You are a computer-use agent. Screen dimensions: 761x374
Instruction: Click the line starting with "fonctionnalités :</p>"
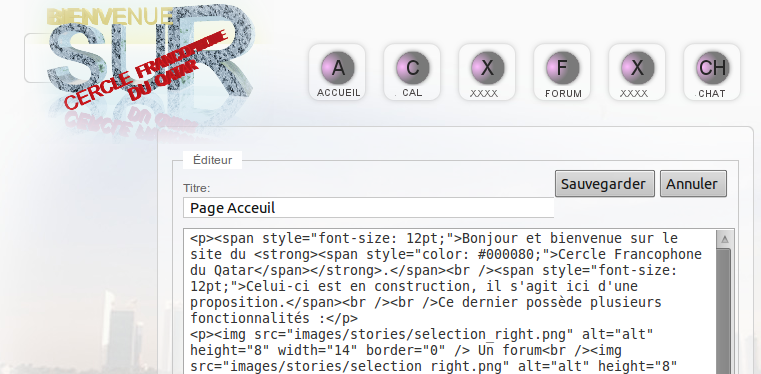coord(274,319)
